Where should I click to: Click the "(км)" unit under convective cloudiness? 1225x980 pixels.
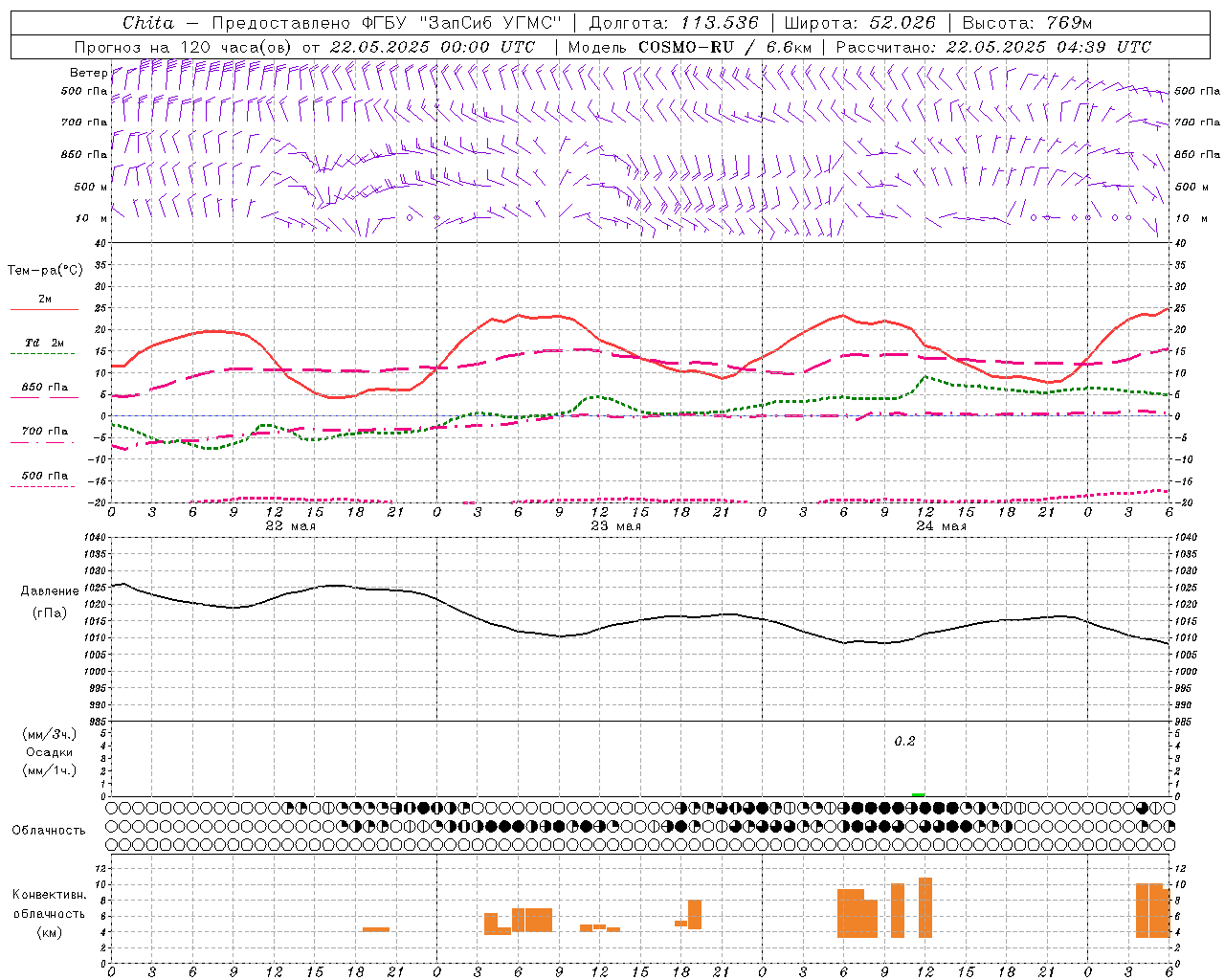(50, 932)
